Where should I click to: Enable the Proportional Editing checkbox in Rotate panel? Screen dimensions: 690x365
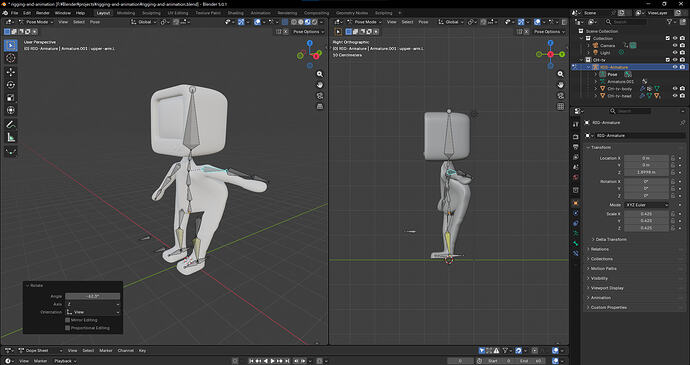(x=68, y=328)
